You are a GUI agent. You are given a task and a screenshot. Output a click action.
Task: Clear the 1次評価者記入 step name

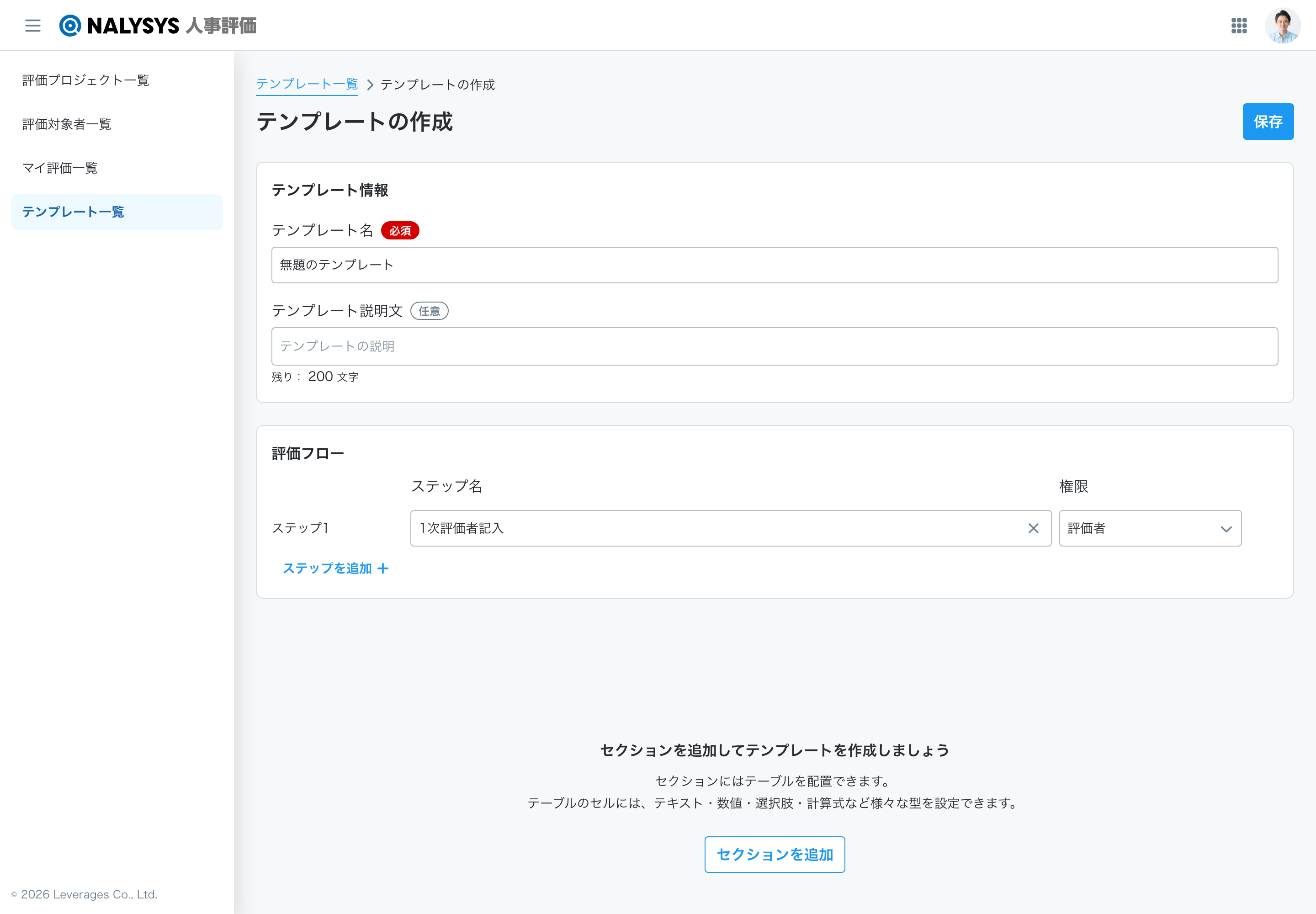[1033, 528]
